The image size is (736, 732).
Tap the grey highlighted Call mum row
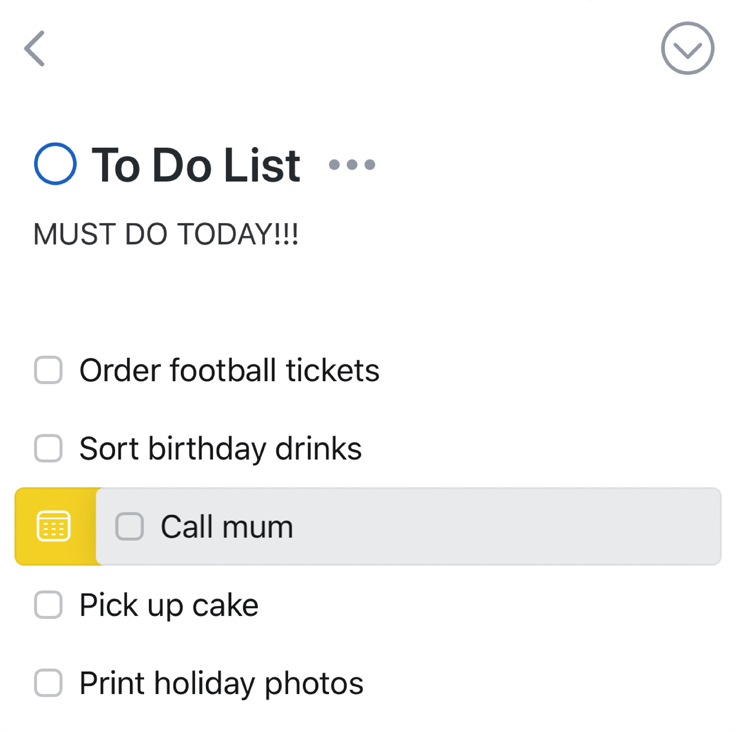pyautogui.click(x=408, y=526)
